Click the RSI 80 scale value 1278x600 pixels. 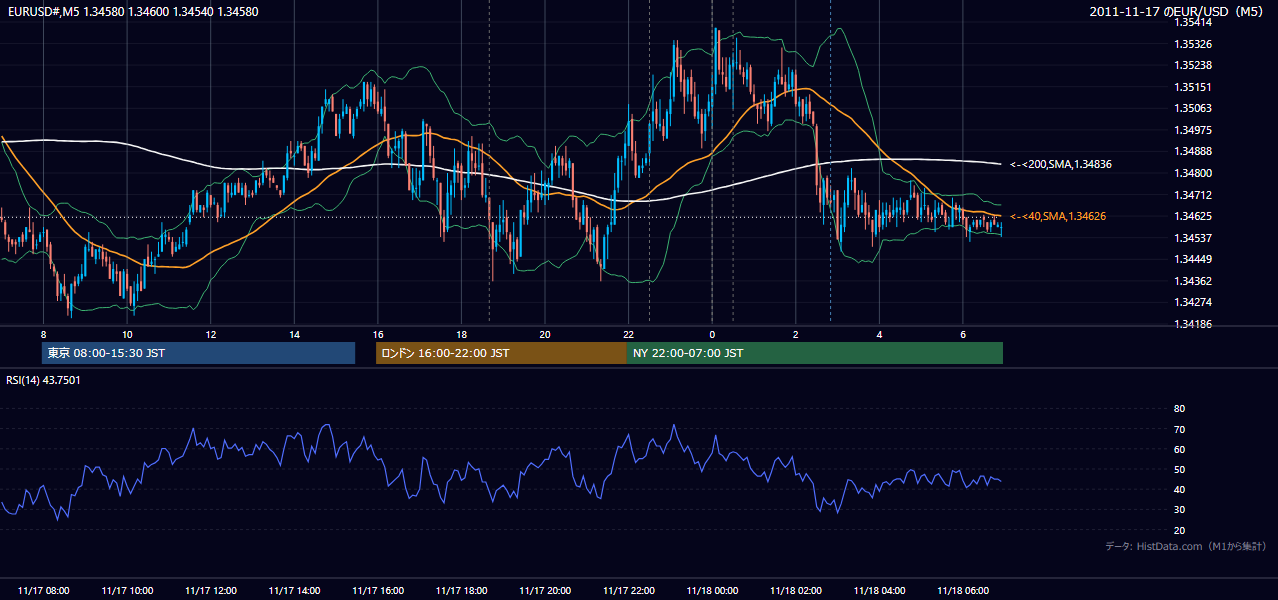[1179, 409]
